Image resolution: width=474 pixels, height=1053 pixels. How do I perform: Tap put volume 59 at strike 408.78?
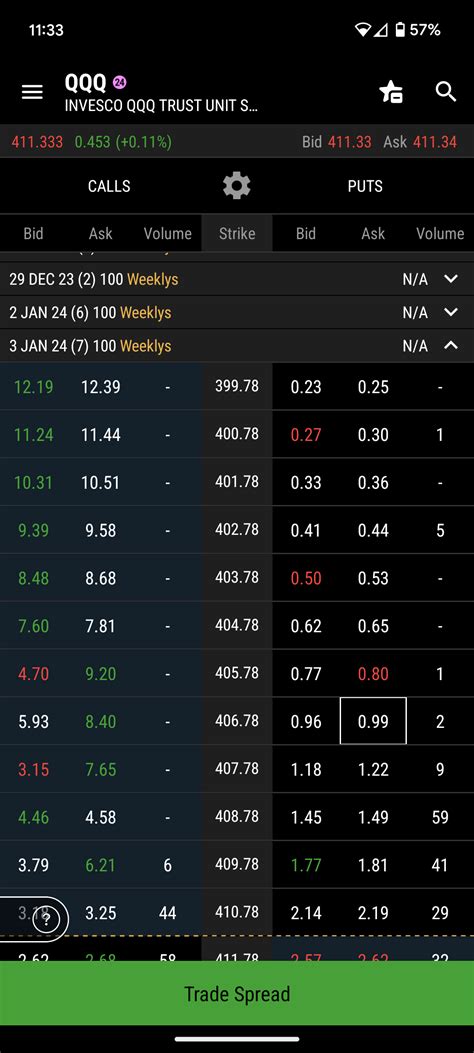[440, 817]
